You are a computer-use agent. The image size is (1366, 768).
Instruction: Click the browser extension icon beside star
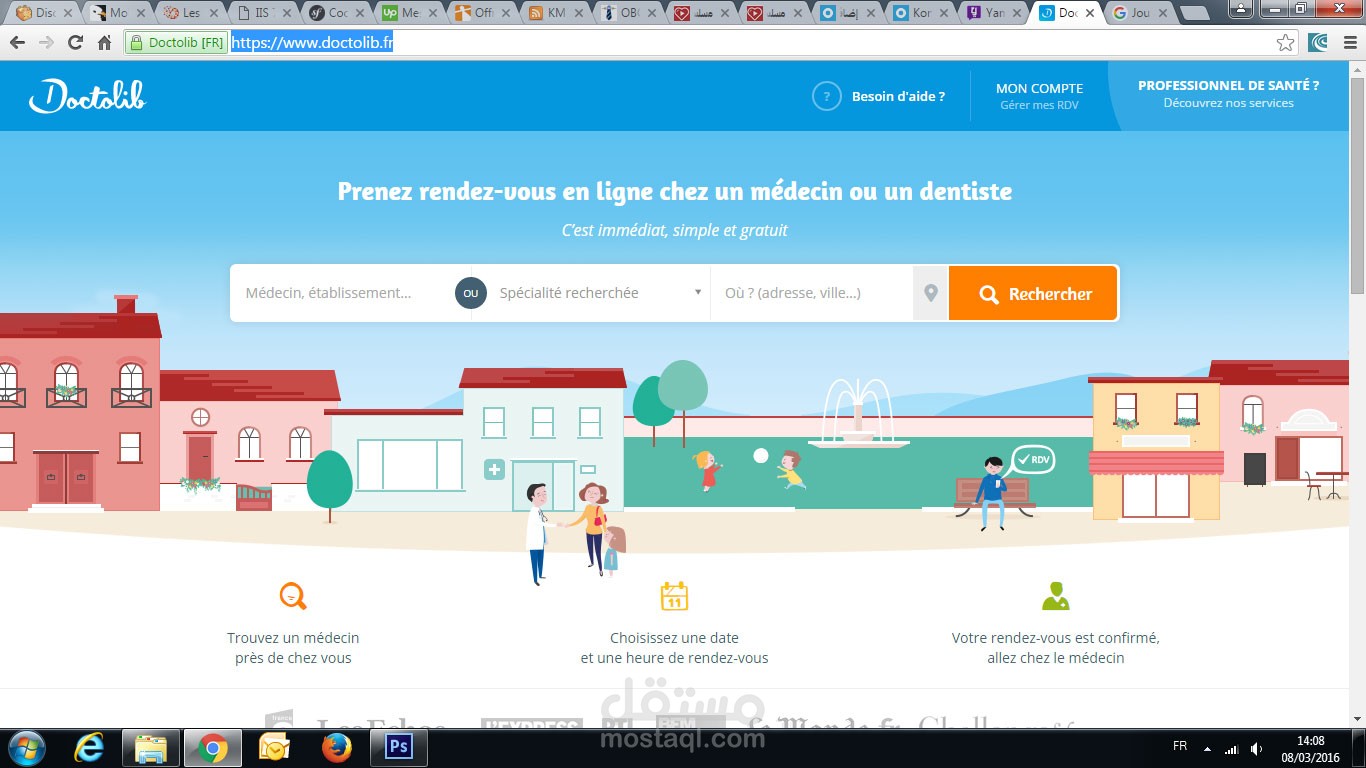[1318, 43]
